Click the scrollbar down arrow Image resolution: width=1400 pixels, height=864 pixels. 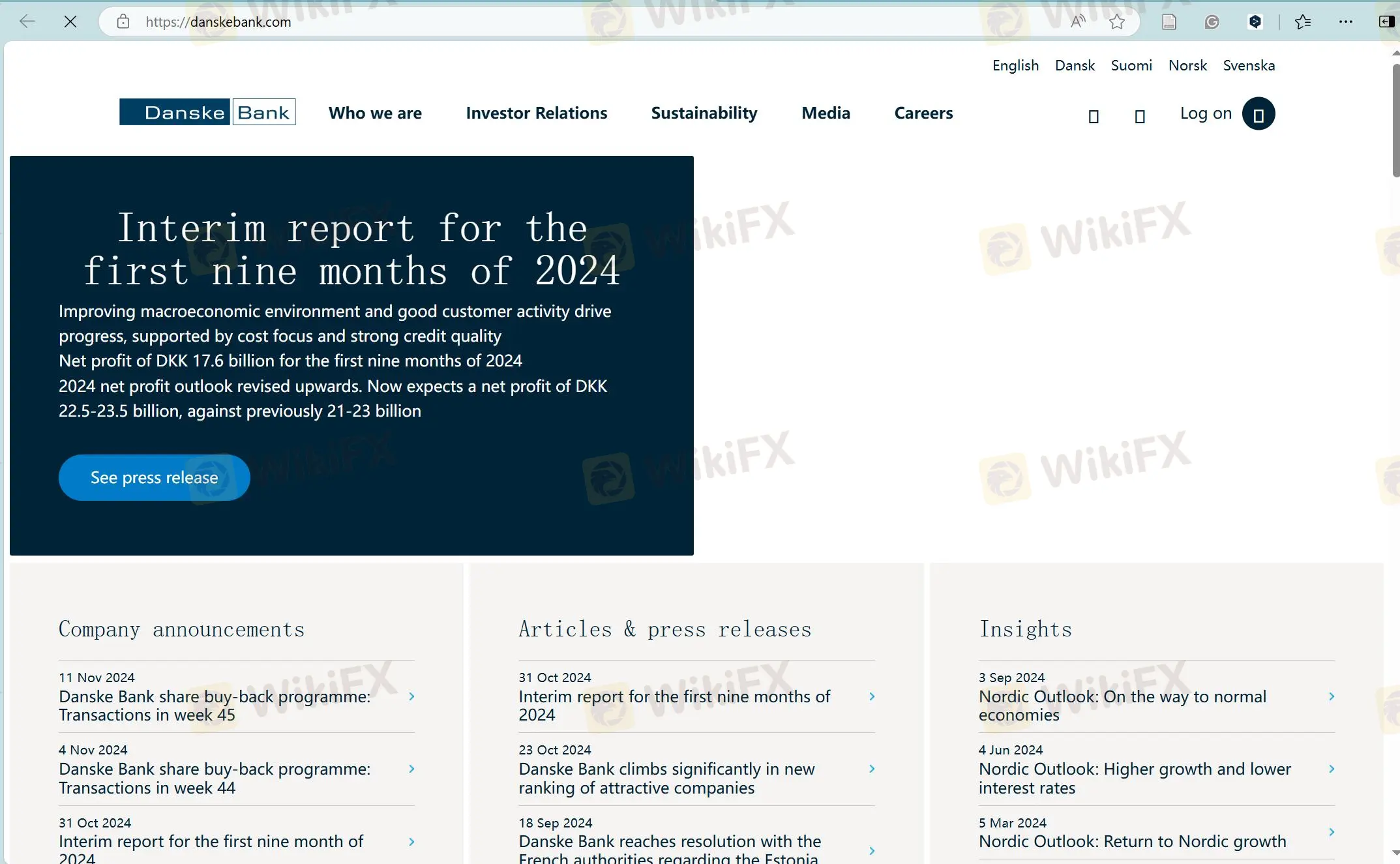click(1395, 852)
